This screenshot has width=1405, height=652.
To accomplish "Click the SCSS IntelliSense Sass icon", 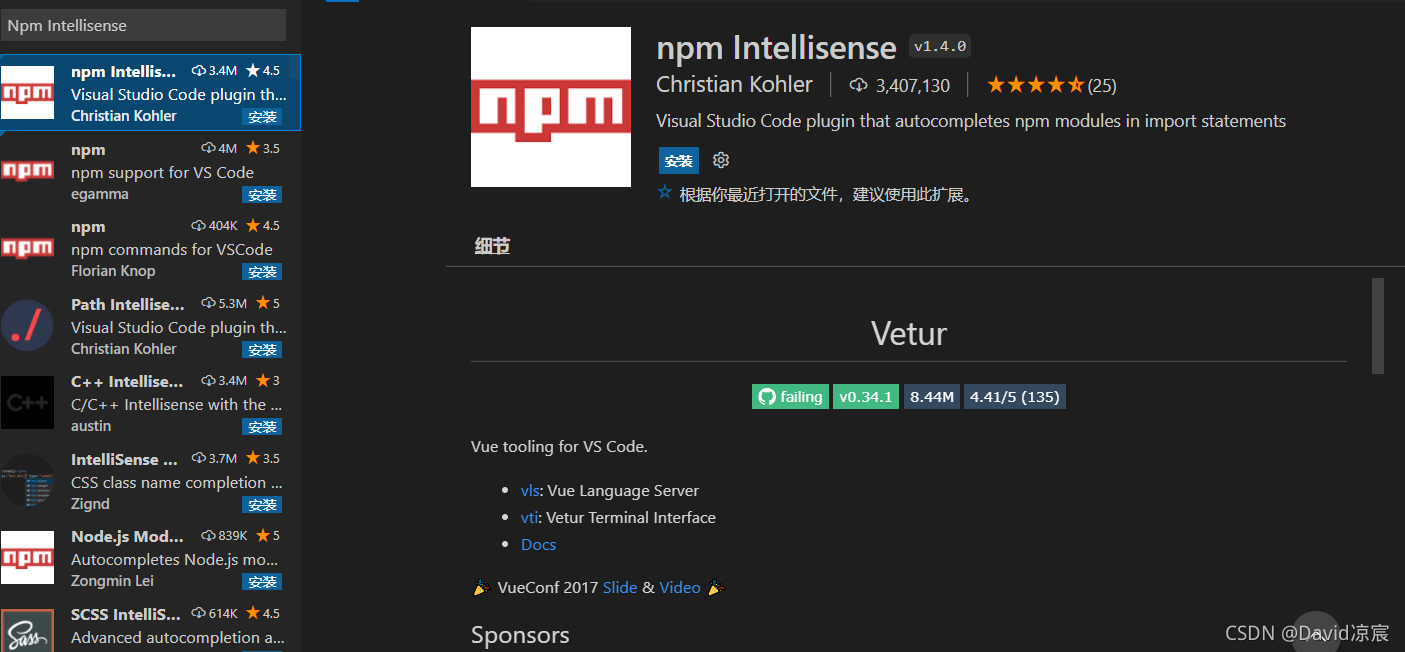I will click(28, 632).
